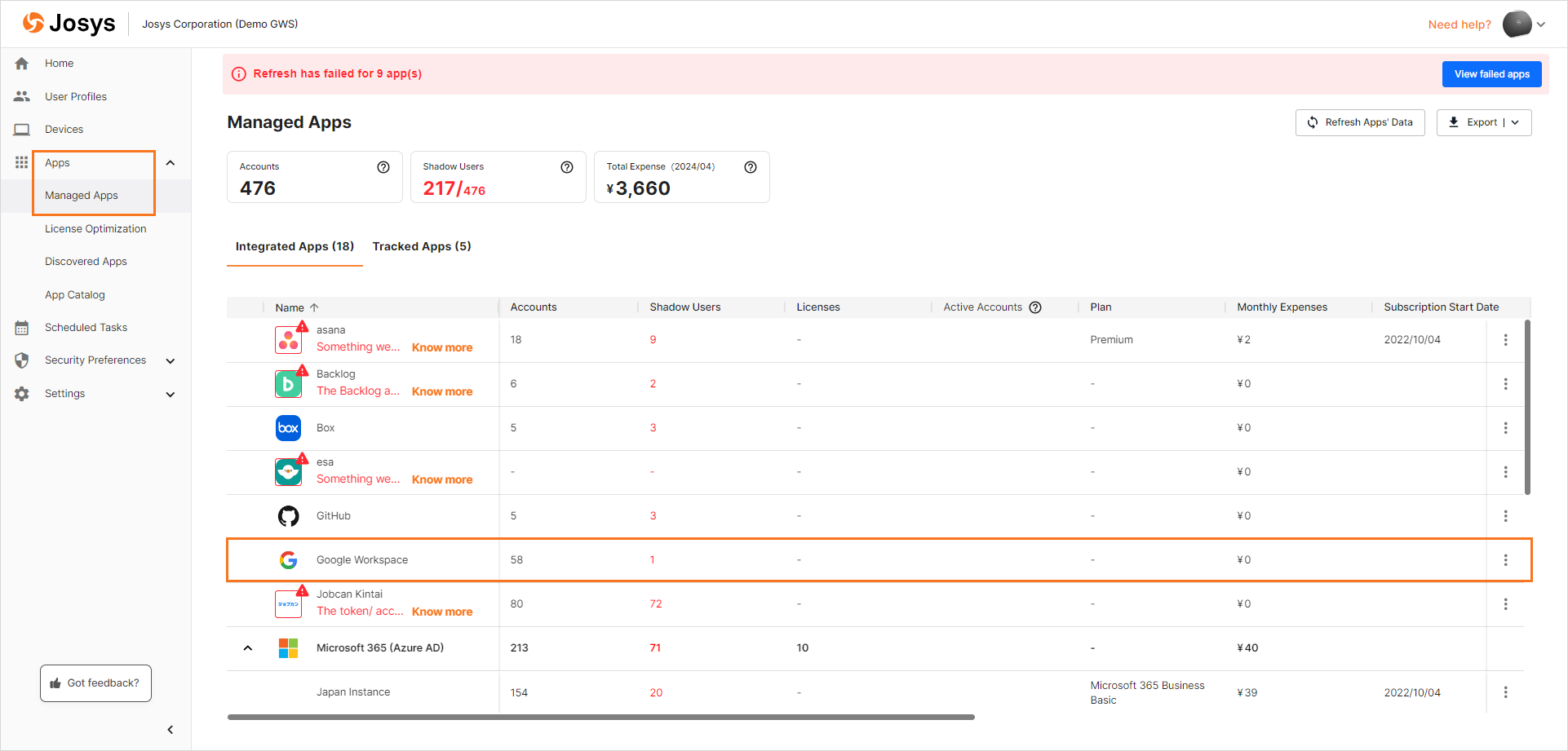Click Know more for asana

[442, 347]
